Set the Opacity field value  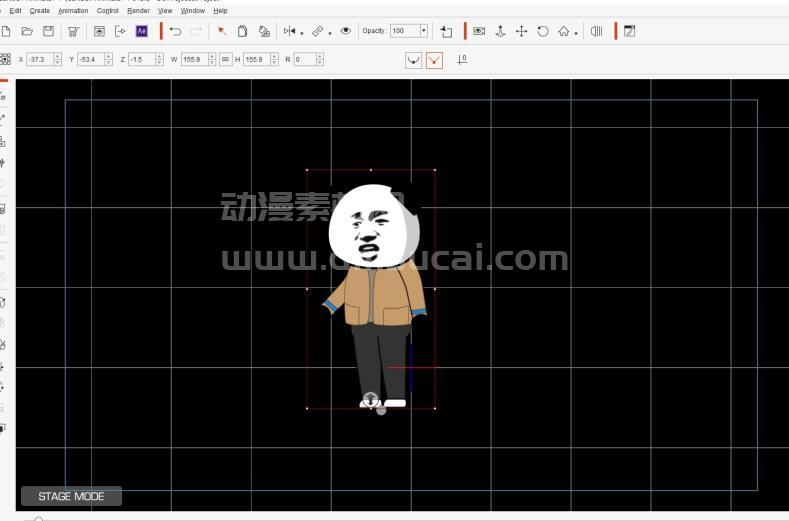pos(405,31)
